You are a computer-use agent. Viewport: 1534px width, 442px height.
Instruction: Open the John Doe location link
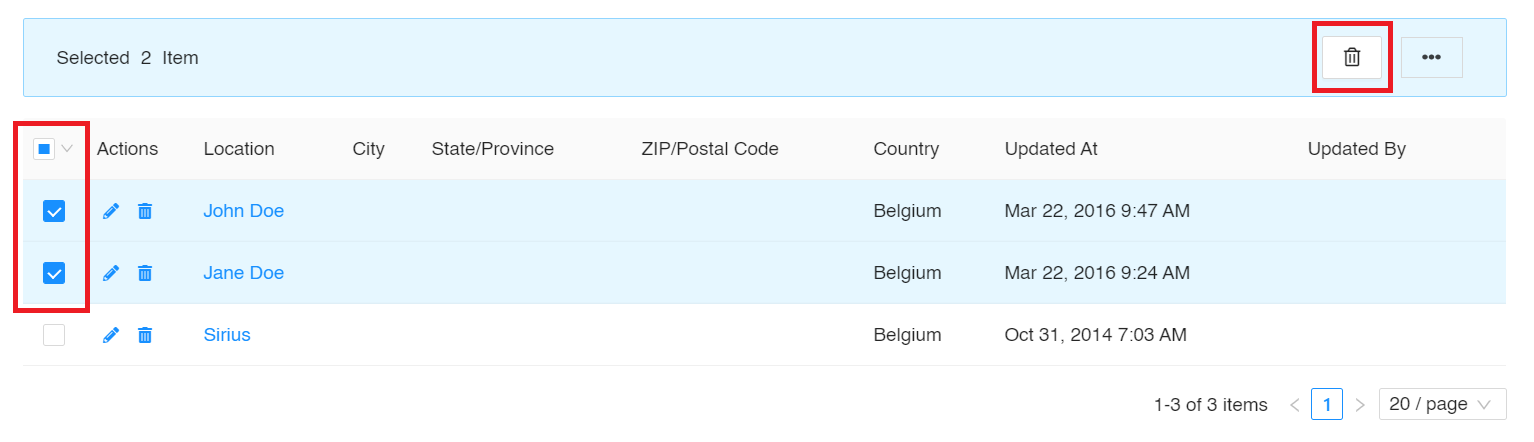[x=244, y=211]
